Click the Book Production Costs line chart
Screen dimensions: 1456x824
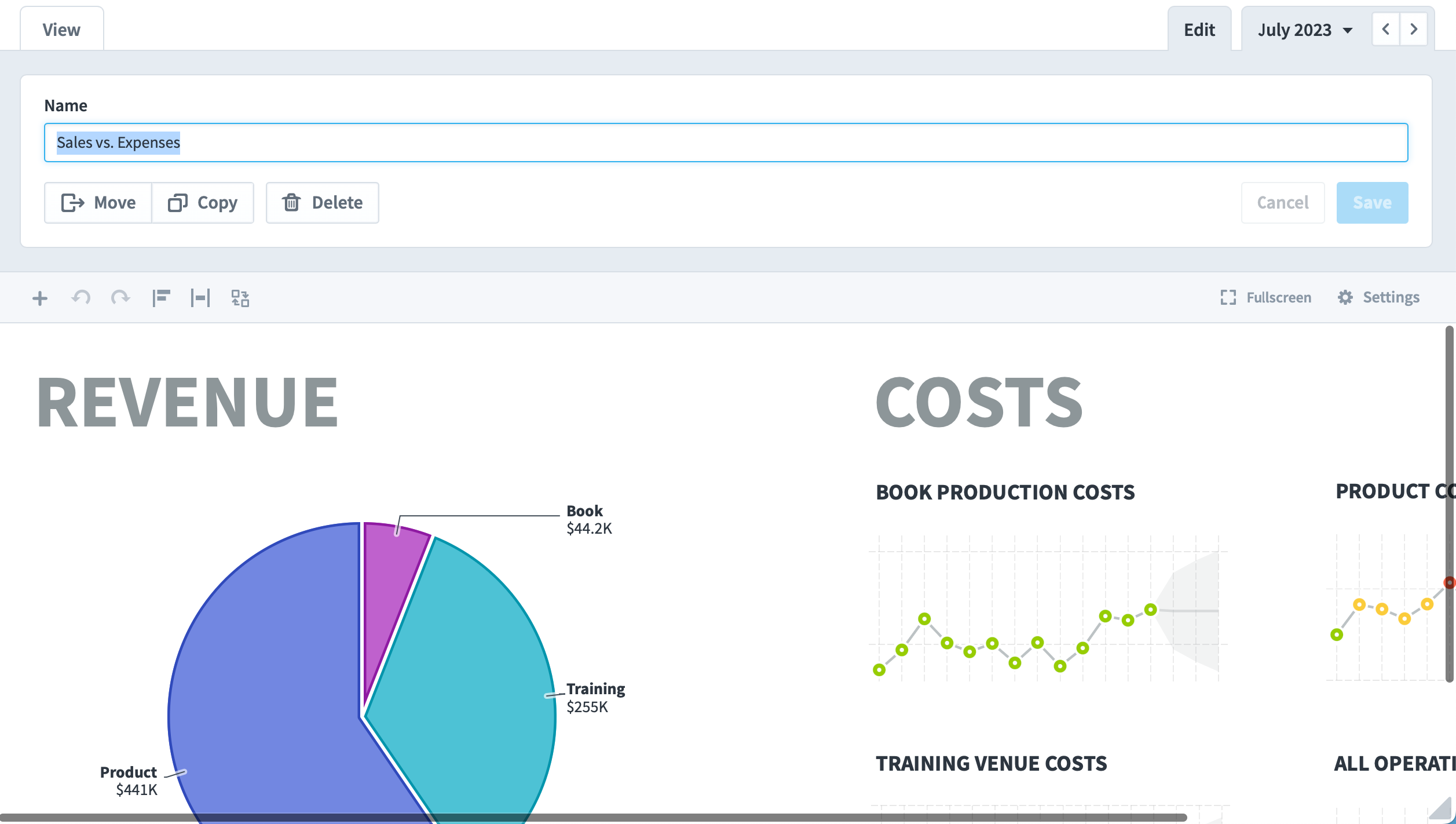click(x=1048, y=608)
